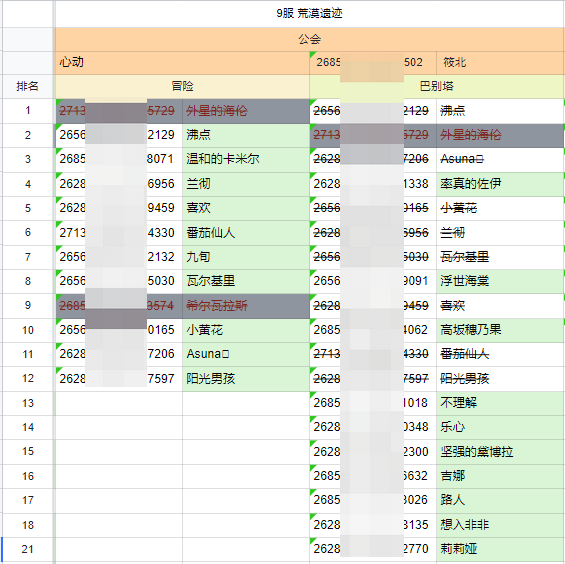Select the 率真的佐伊 name cell
This screenshot has width=565, height=564.
tap(500, 184)
